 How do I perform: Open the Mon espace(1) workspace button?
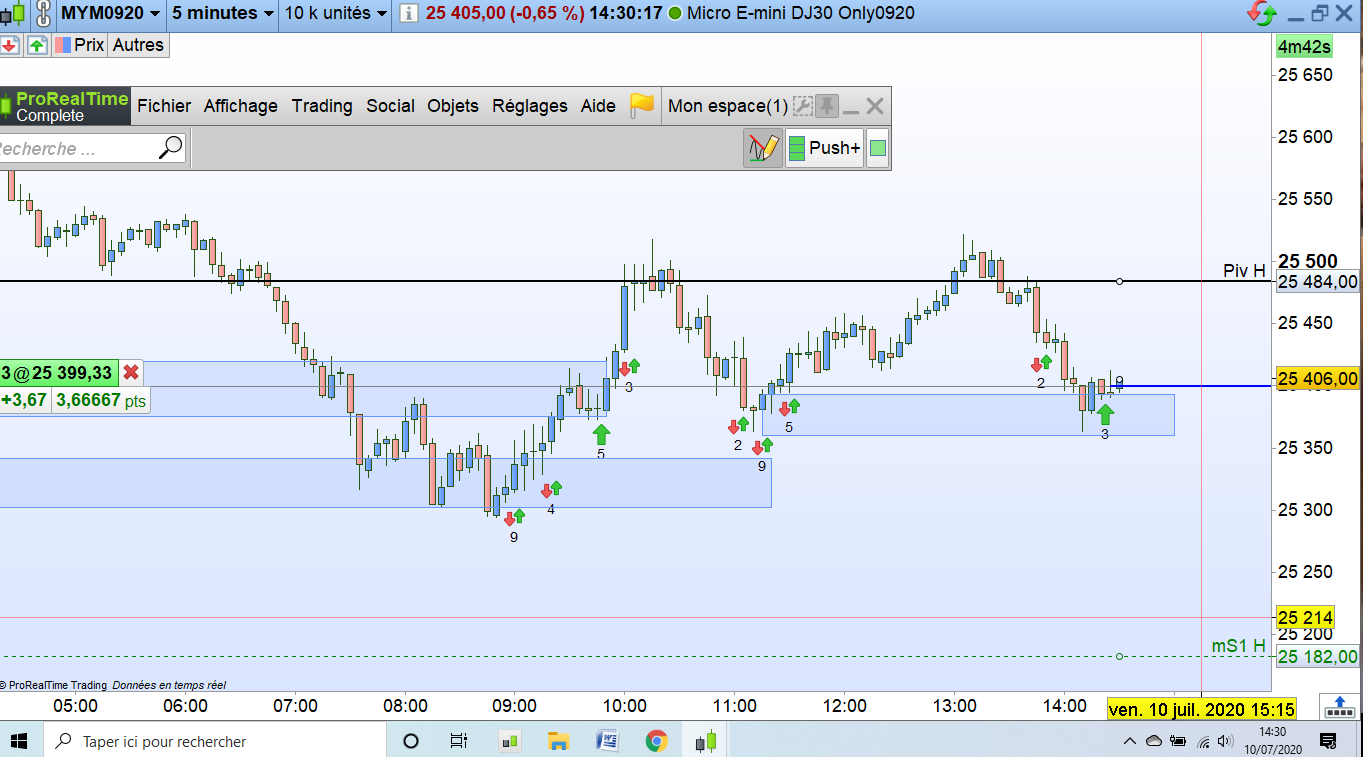click(727, 106)
